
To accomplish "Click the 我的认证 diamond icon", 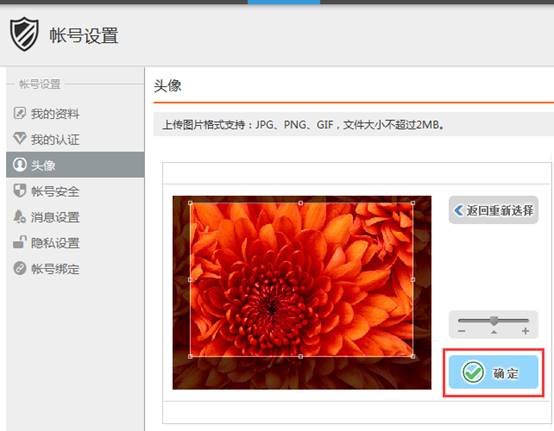I will [x=19, y=138].
